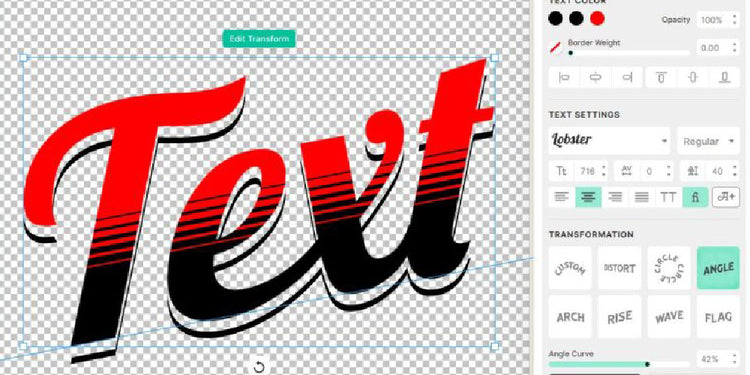Click the align left edges icon
This screenshot has height=375, width=750.
pyautogui.click(x=564, y=78)
